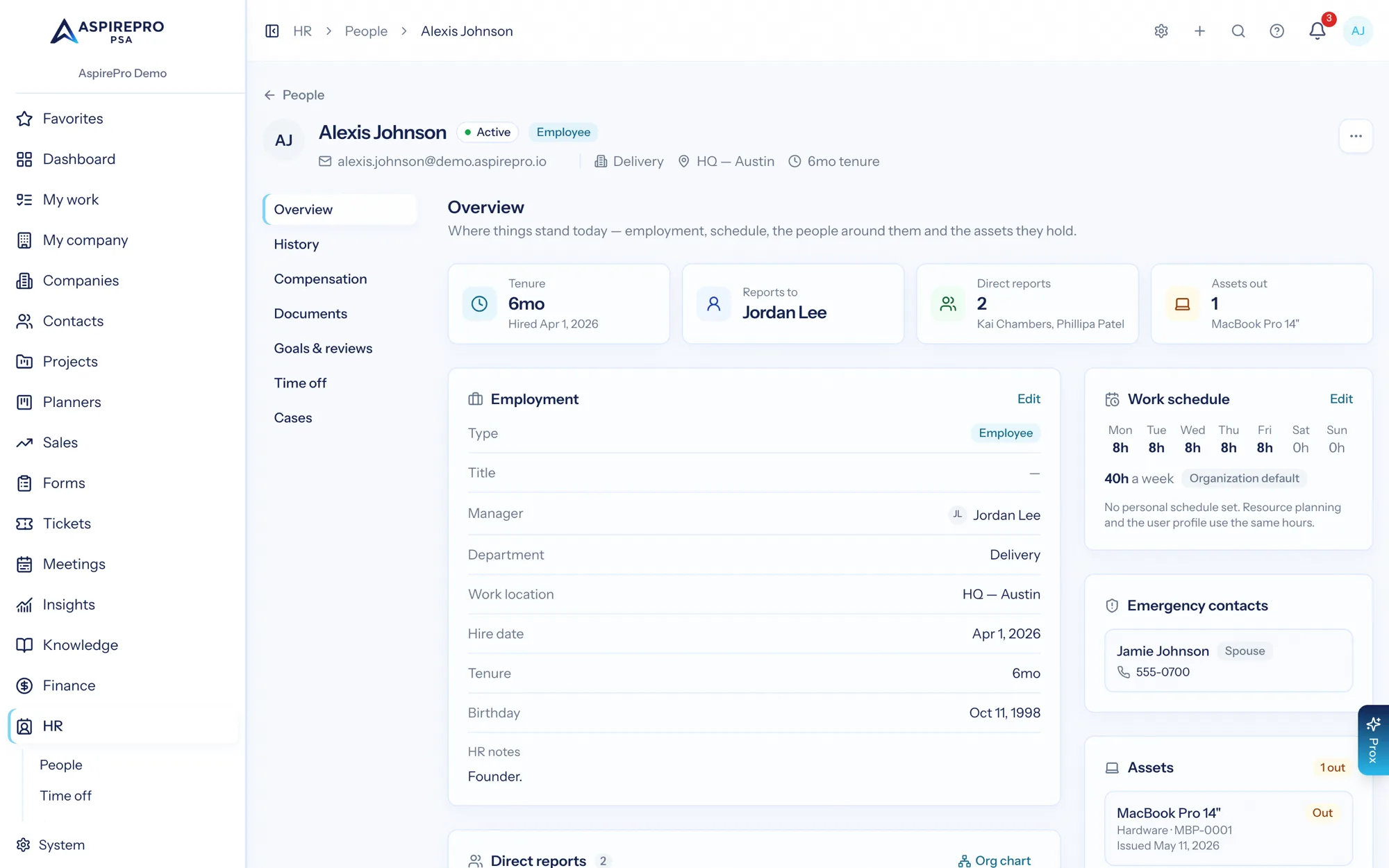
Task: Click HR in the breadcrumb
Action: coord(302,31)
